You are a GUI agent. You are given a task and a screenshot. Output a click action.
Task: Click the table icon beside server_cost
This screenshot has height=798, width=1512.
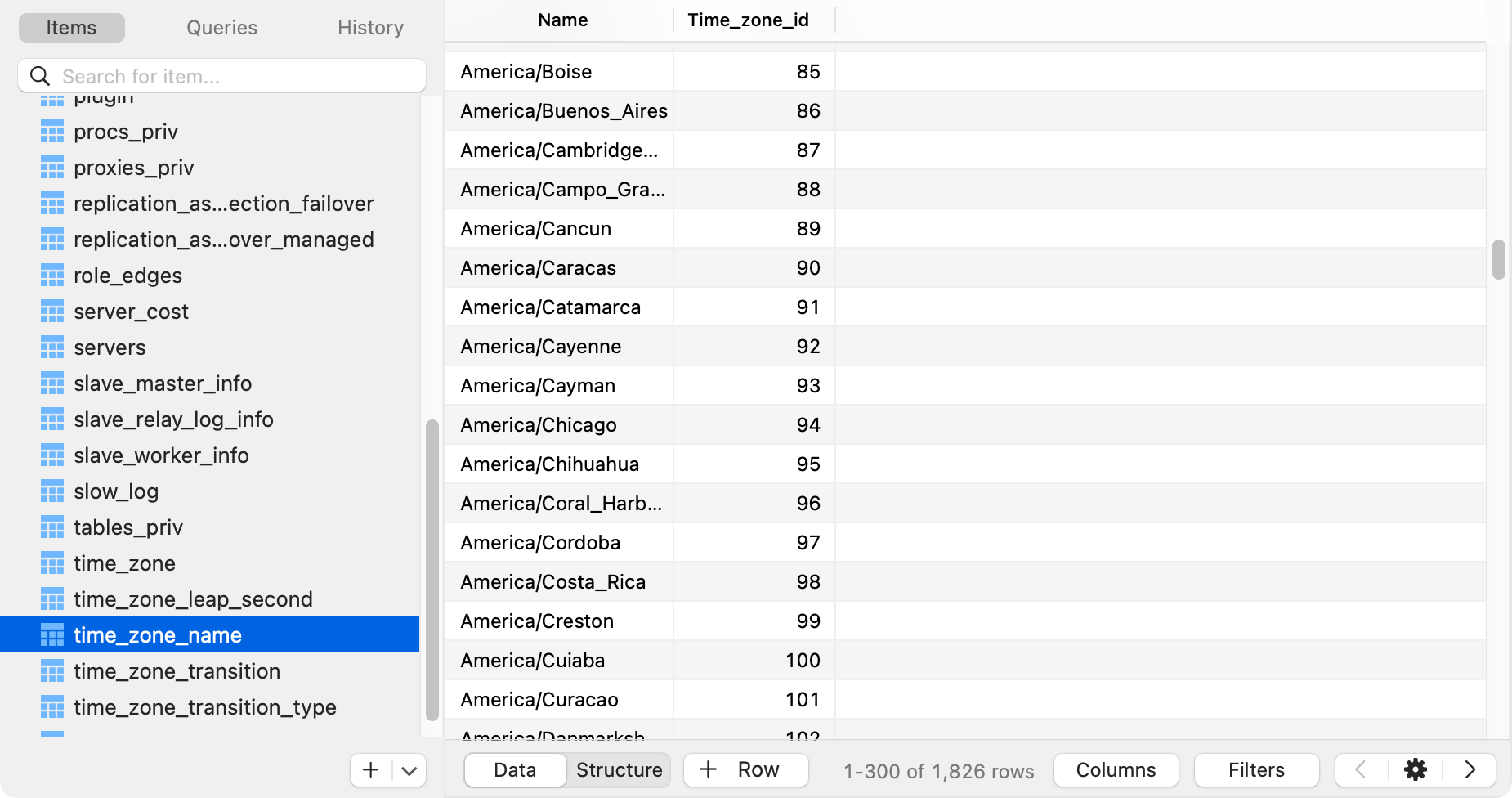(x=52, y=312)
